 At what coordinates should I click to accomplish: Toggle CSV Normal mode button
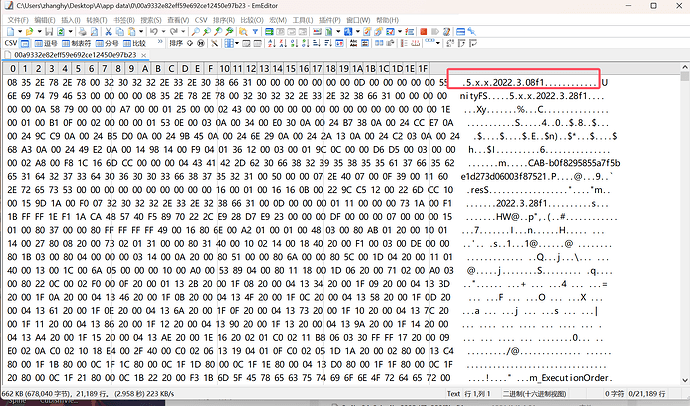[x=25, y=43]
